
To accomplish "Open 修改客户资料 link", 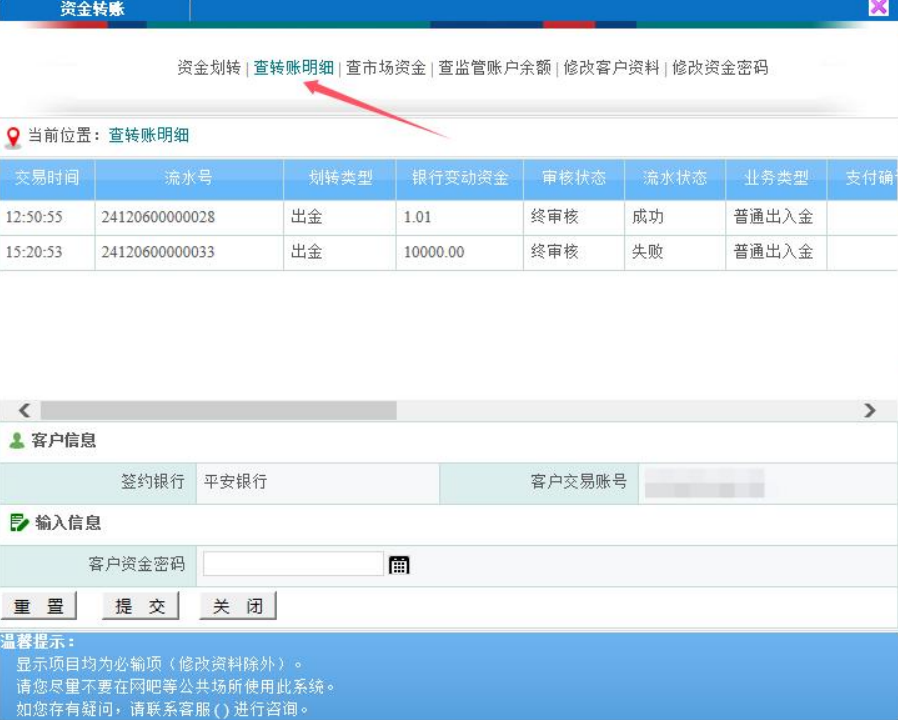I will 611,68.
